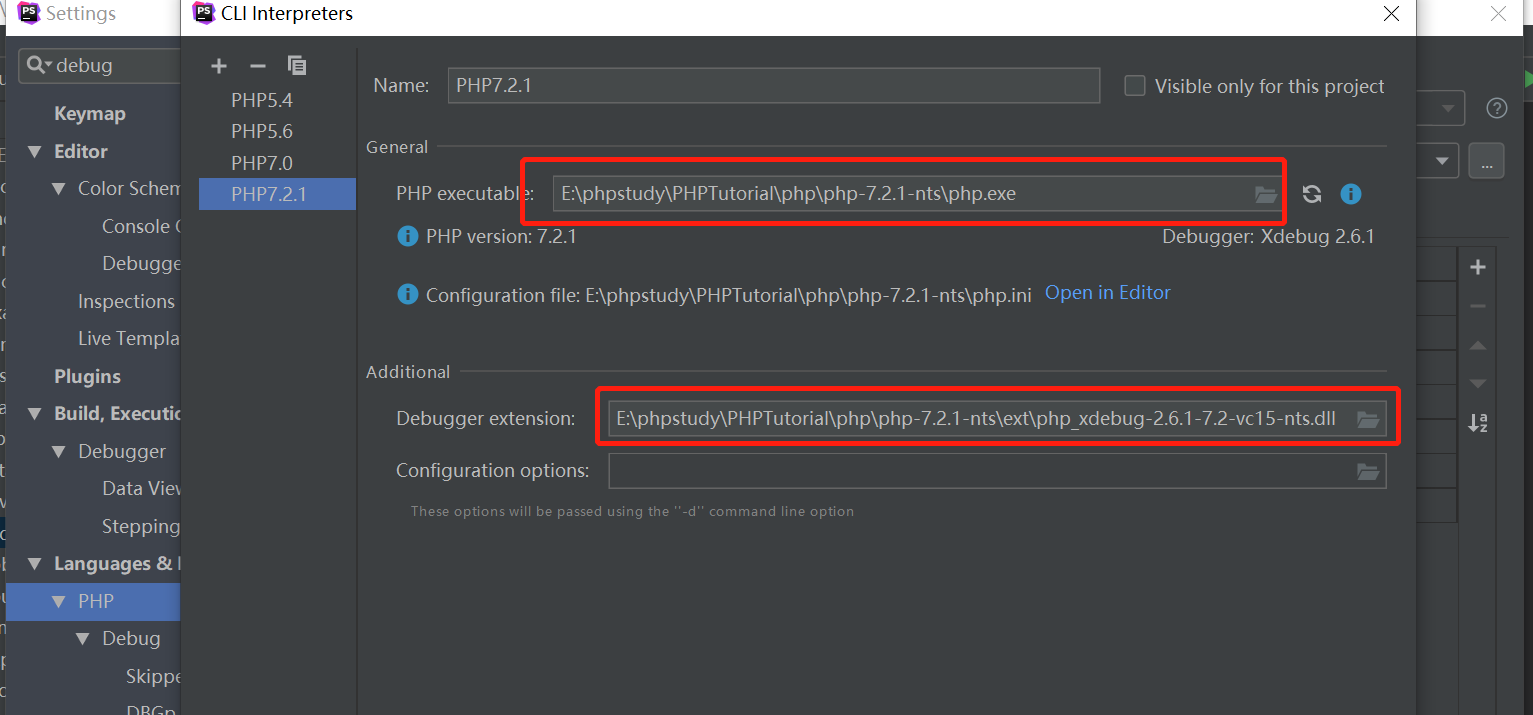Select Debugger item under Color Scheme
This screenshot has width=1533, height=715.
click(x=141, y=264)
